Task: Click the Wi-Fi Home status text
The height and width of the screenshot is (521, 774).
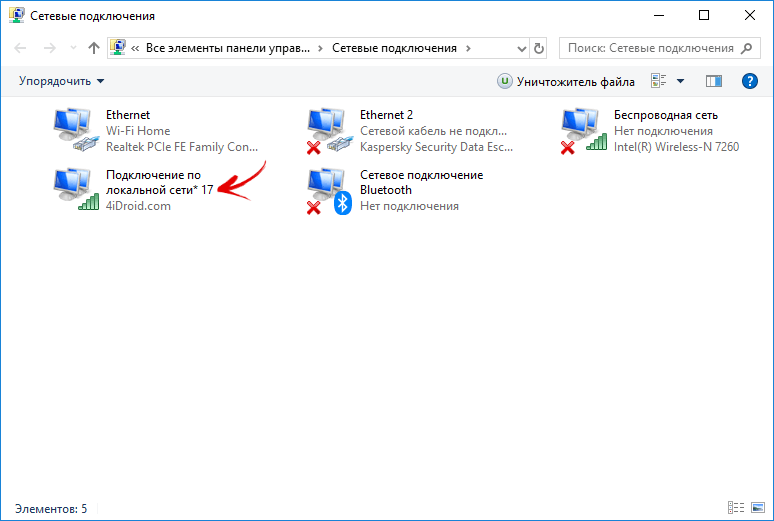Action: tap(138, 131)
